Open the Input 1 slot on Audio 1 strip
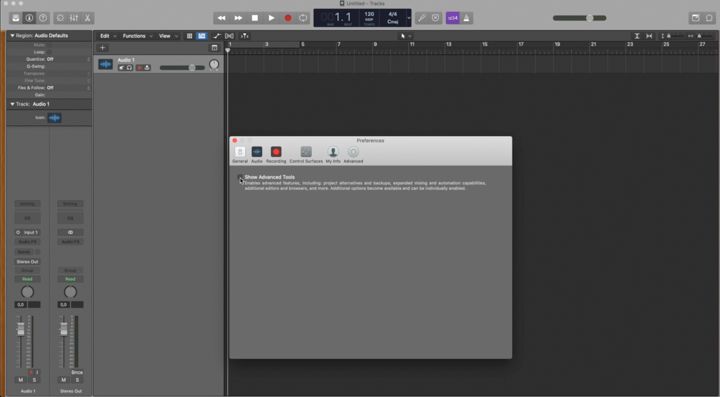Image resolution: width=720 pixels, height=397 pixels. [x=28, y=232]
